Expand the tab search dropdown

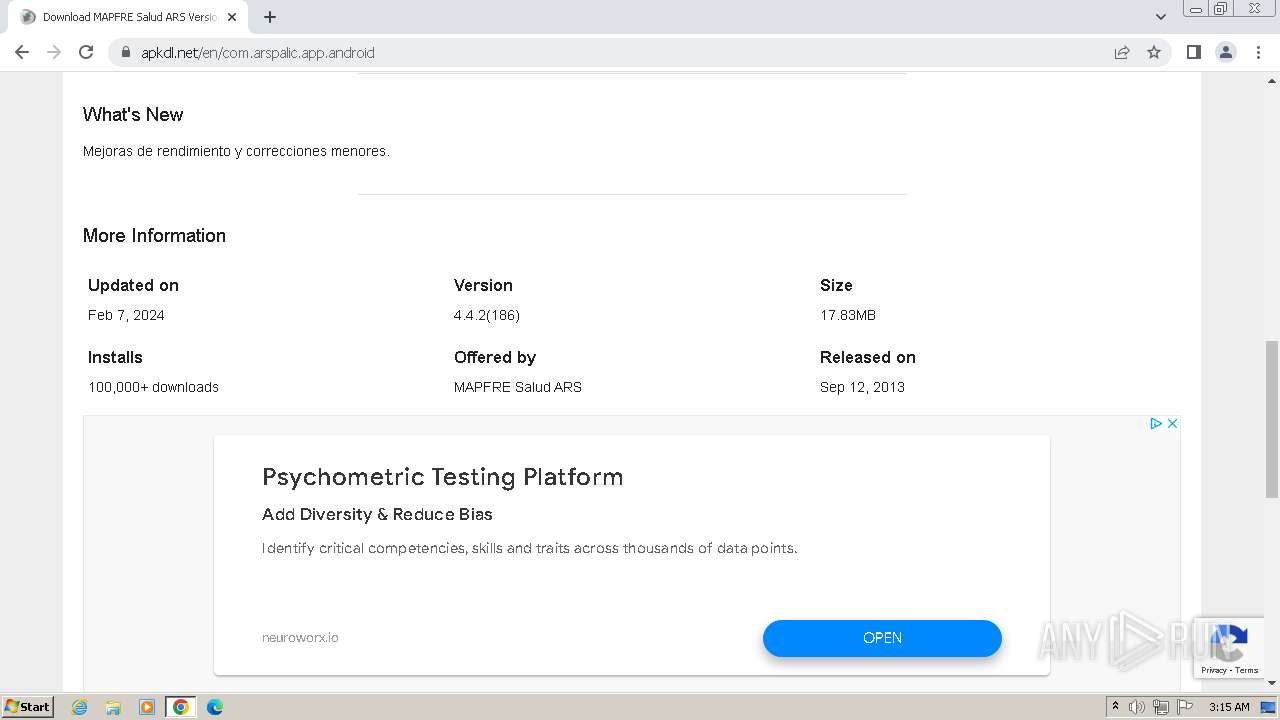tap(1161, 17)
